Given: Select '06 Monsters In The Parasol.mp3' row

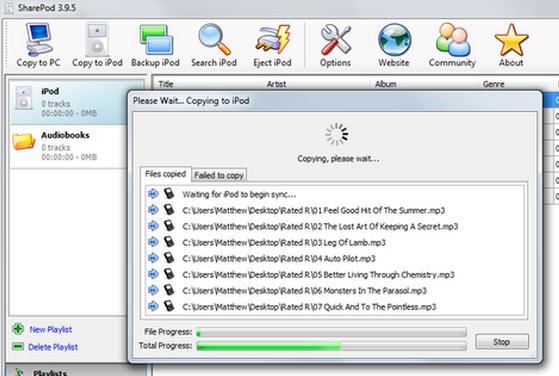Looking at the screenshot, I should pyautogui.click(x=334, y=290).
